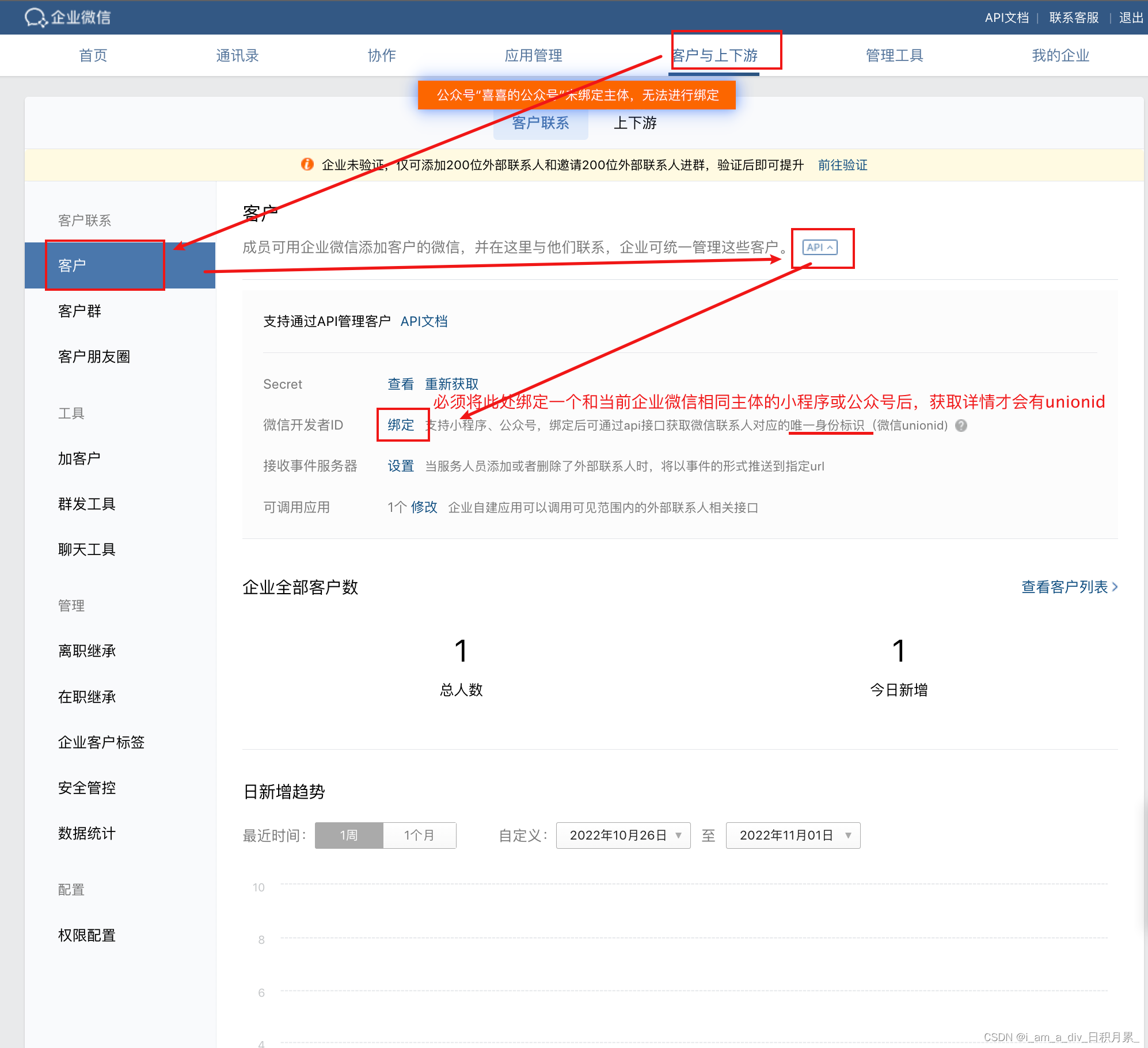Click the orange info warning icon
Viewport: 1148px width, 1048px height.
point(307,165)
